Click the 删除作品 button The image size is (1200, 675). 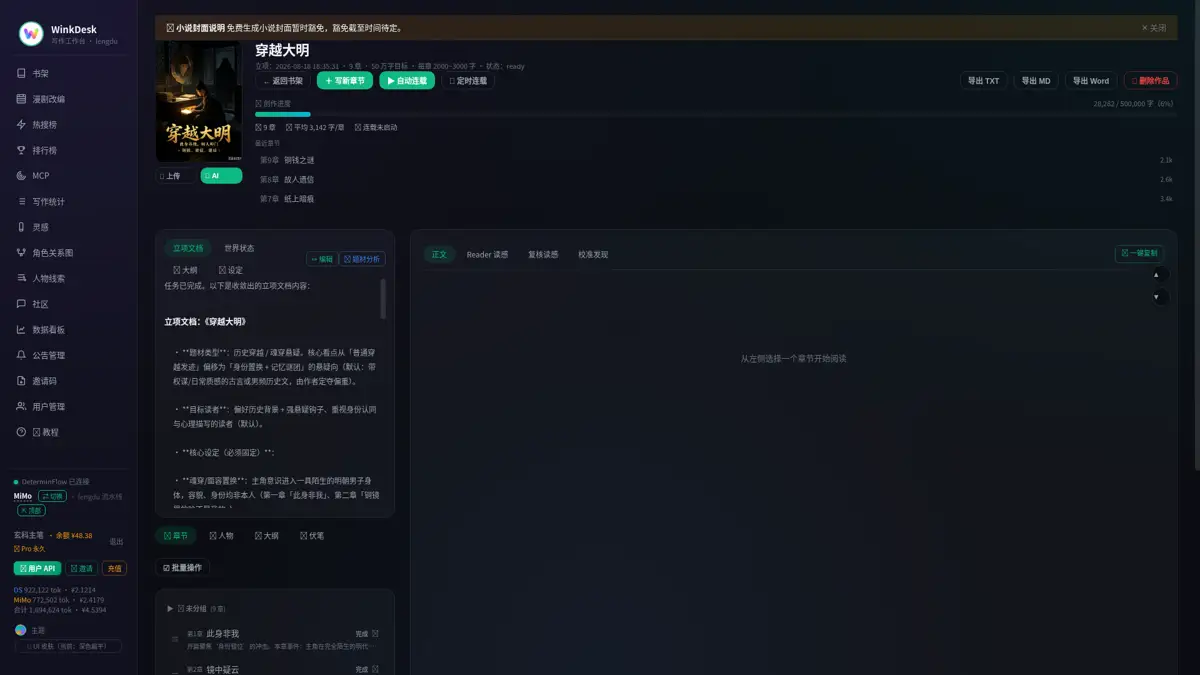click(x=1150, y=81)
